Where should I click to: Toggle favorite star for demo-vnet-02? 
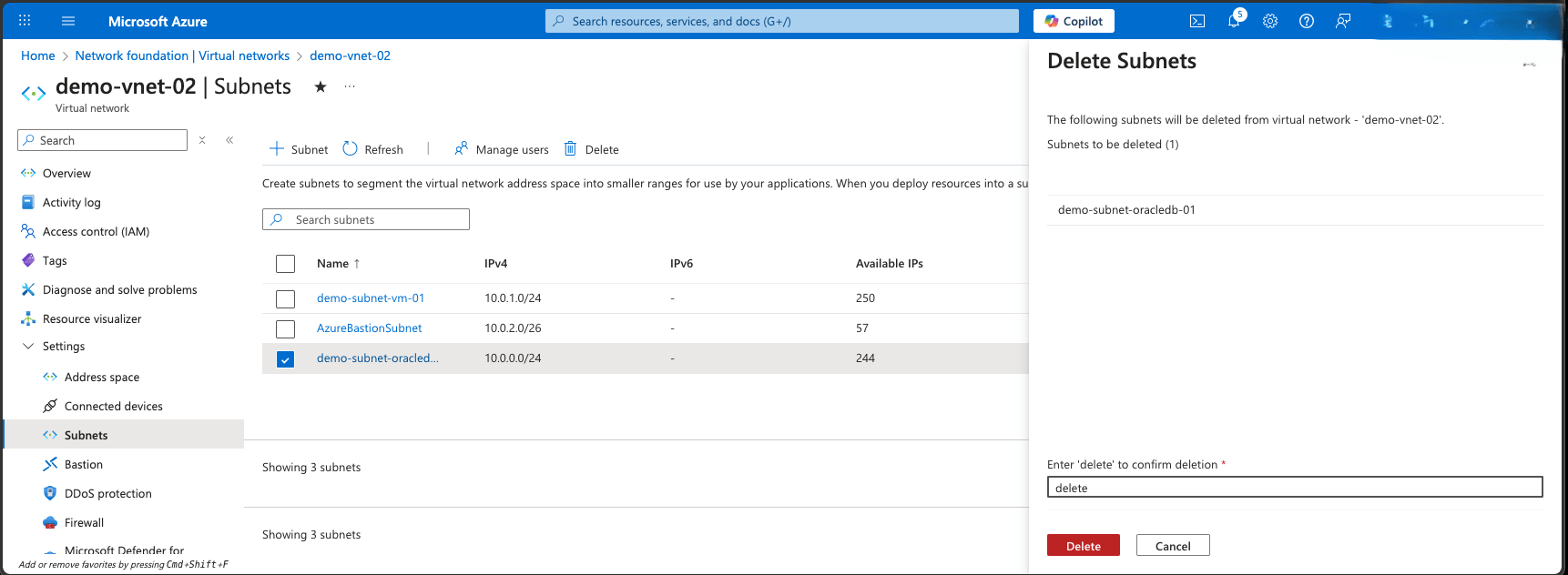pyautogui.click(x=321, y=86)
